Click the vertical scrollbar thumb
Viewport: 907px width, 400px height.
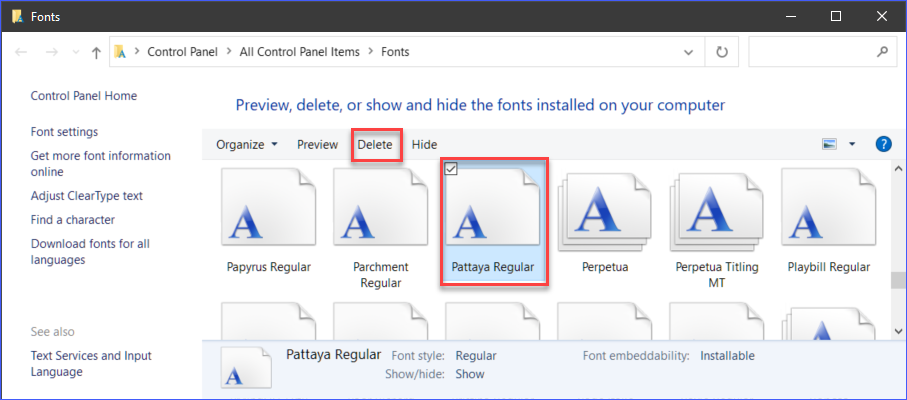pos(898,280)
